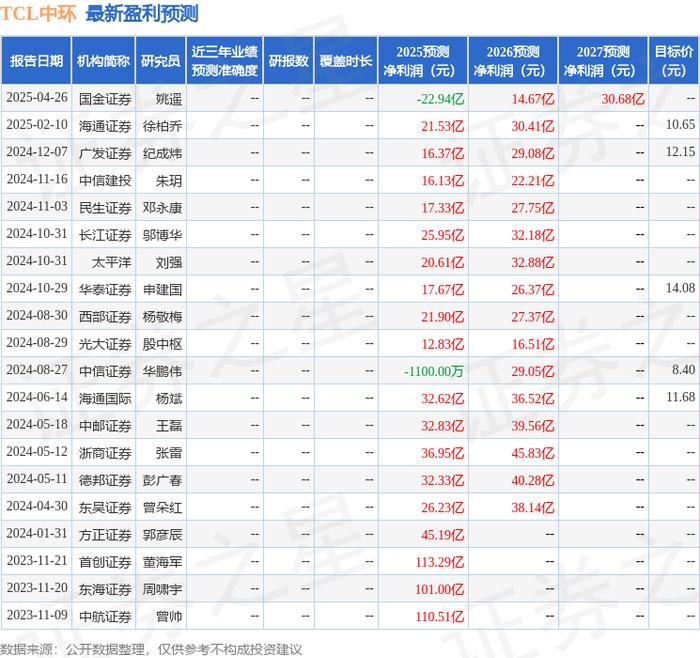Select institution 西部证券

pyautogui.click(x=105, y=317)
